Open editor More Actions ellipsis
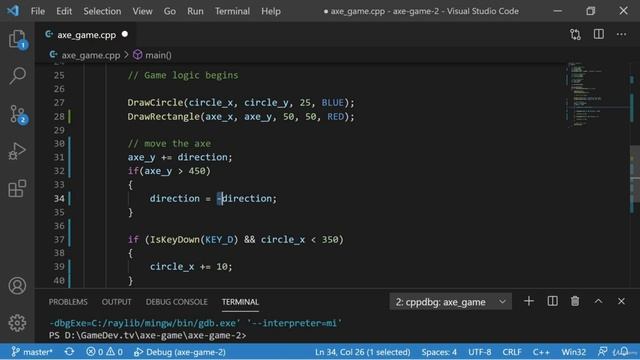The image size is (640, 360). [621, 35]
